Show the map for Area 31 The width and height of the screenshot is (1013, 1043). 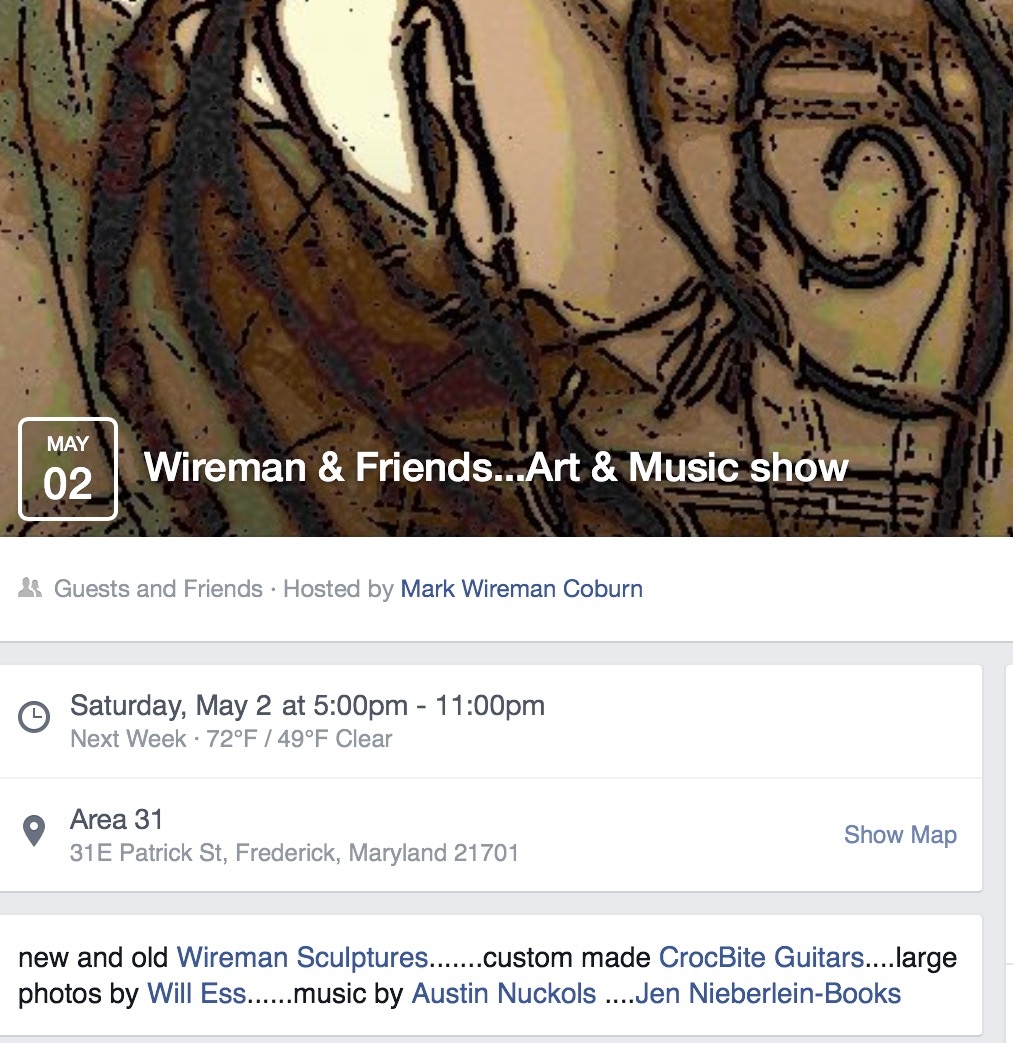[900, 835]
